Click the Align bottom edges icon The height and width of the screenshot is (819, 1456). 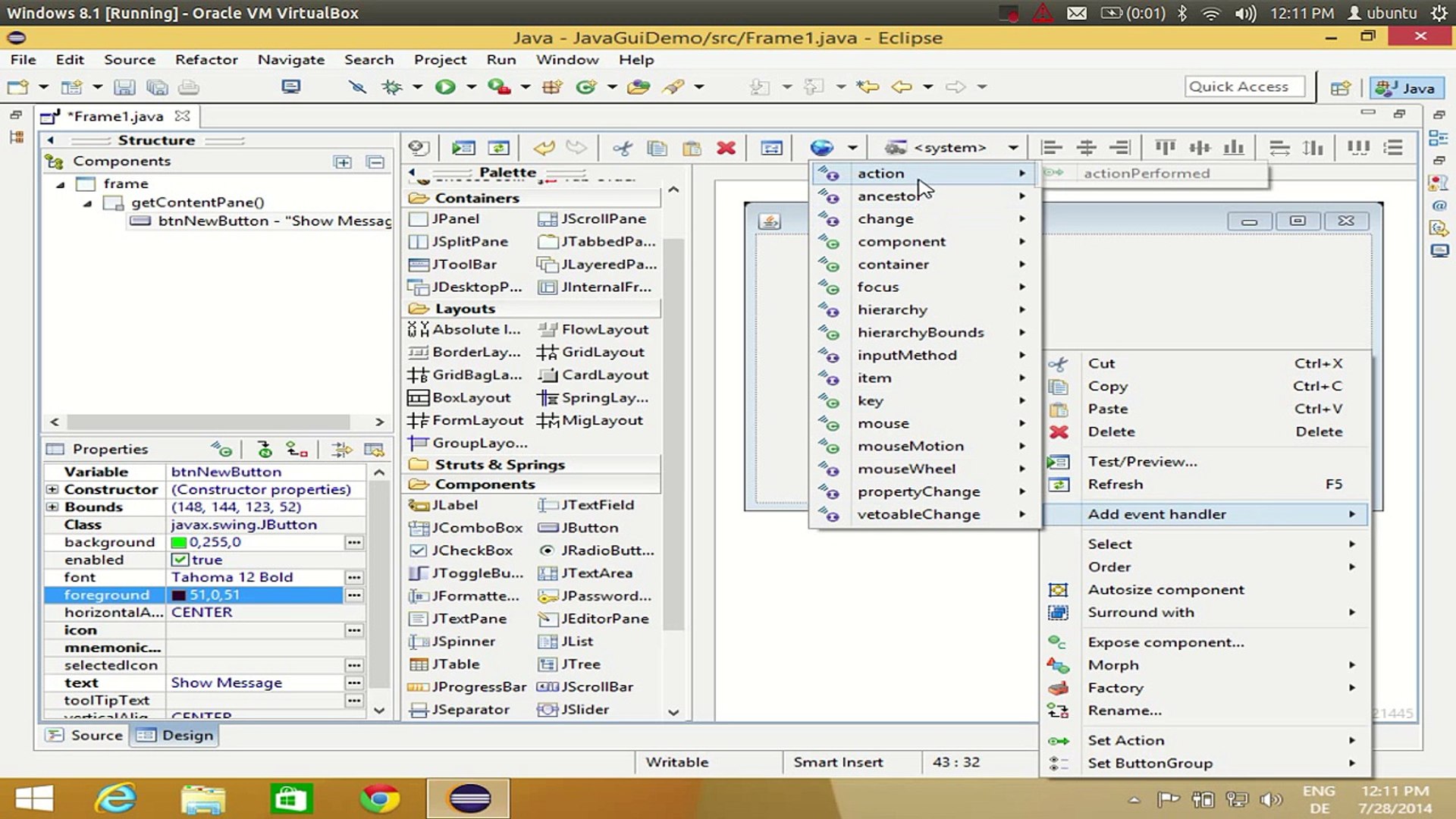coord(1234,148)
